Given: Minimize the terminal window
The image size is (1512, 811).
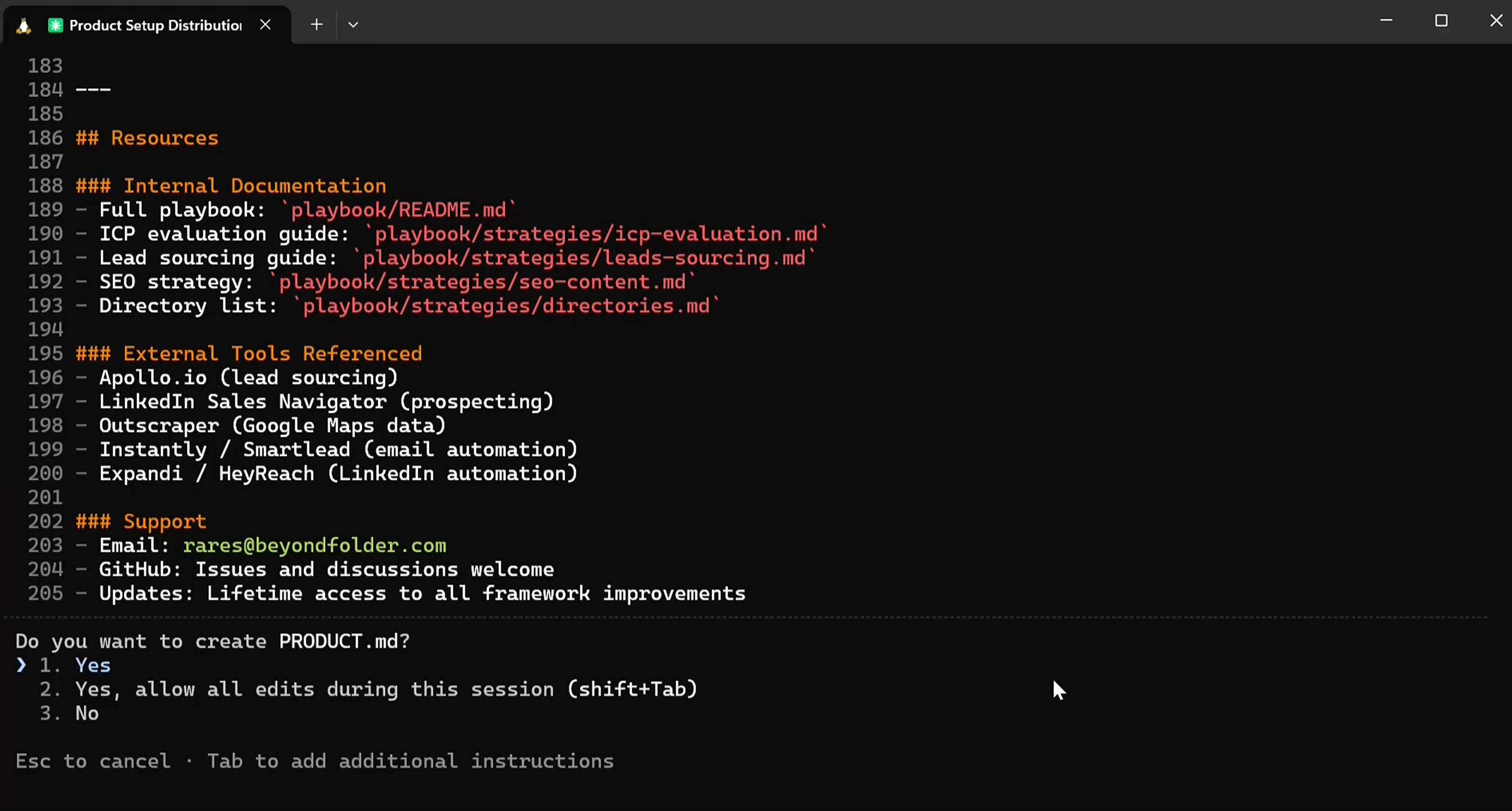Looking at the screenshot, I should [1386, 21].
